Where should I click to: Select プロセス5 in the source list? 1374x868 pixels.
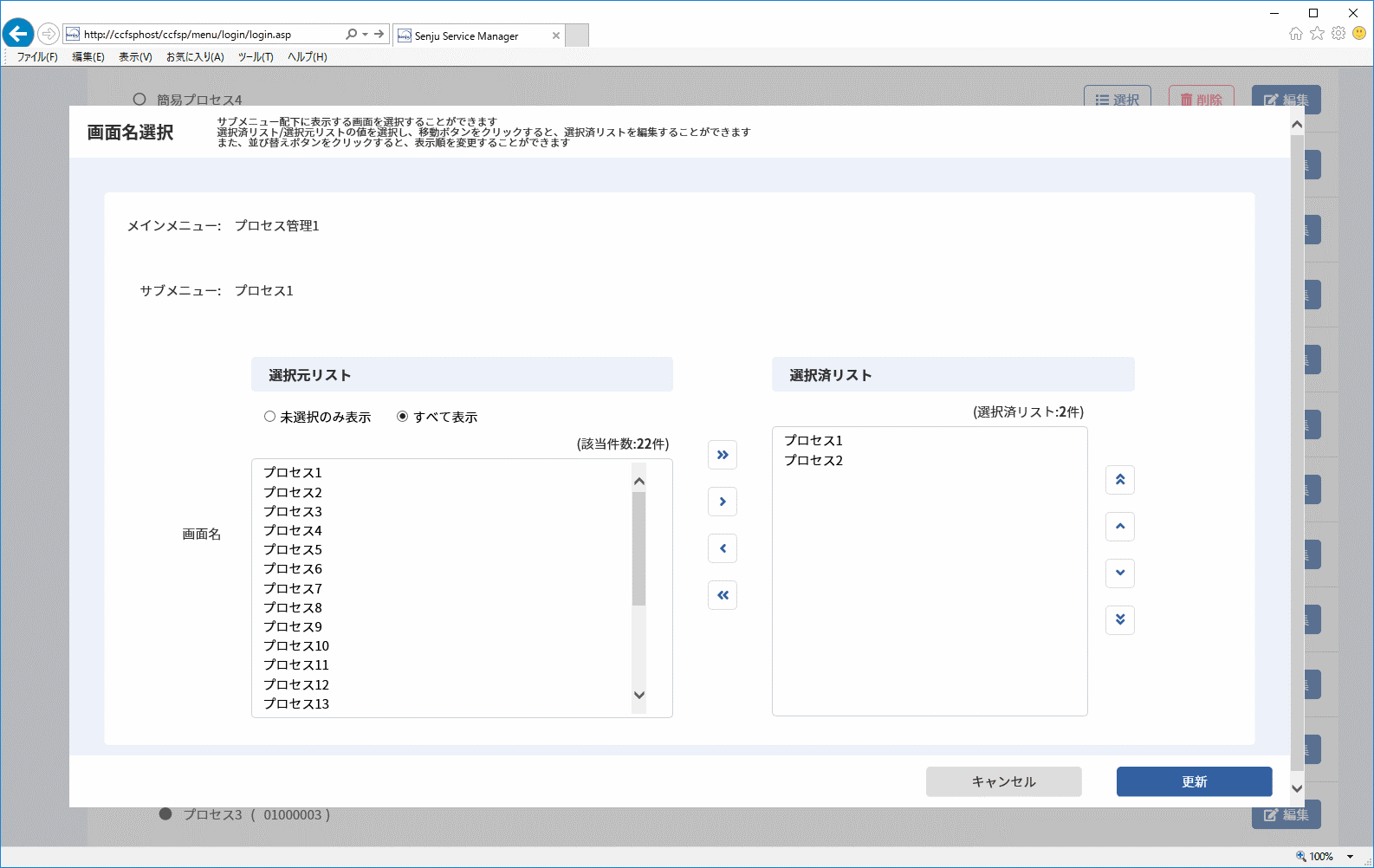click(x=293, y=549)
